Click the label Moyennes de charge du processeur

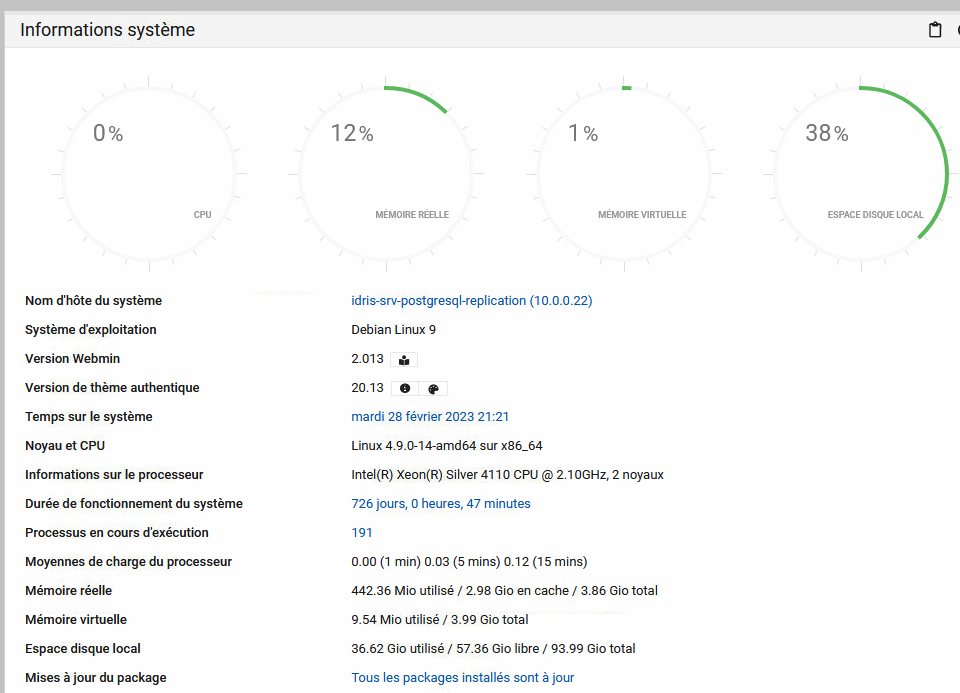129,561
